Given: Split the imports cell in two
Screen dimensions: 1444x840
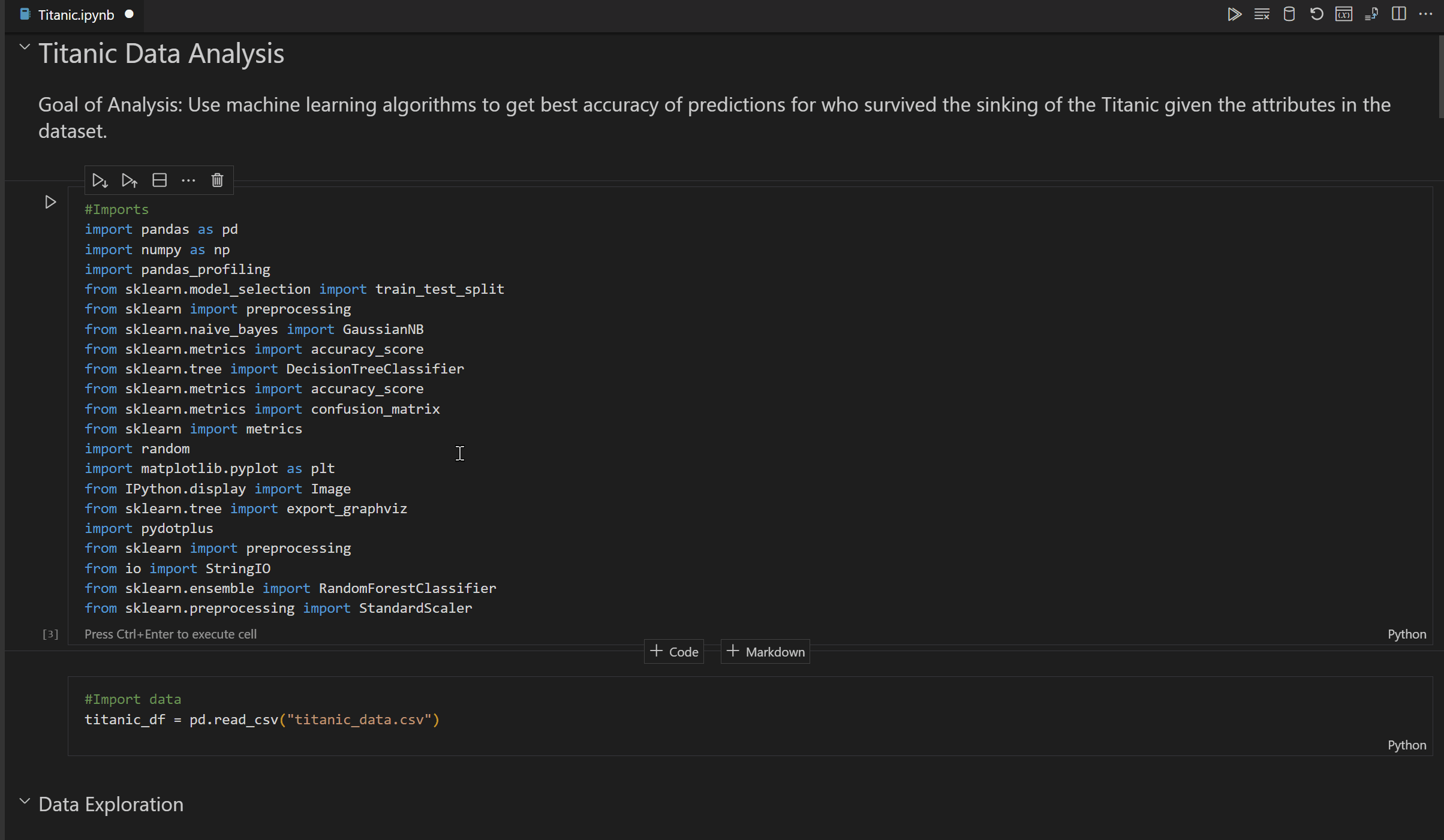Looking at the screenshot, I should click(159, 180).
